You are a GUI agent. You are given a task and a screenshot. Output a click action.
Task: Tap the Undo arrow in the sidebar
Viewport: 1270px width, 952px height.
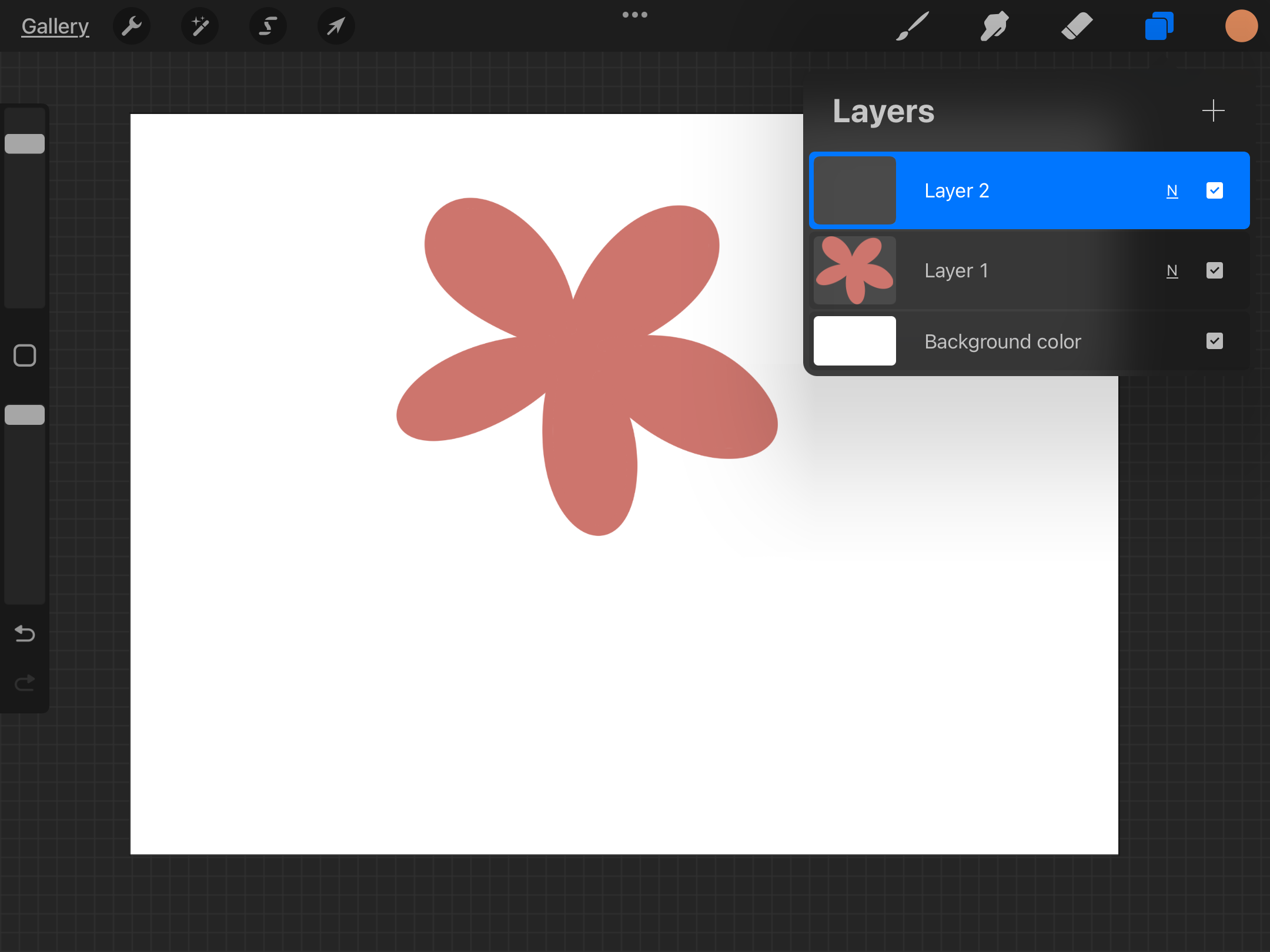[24, 634]
